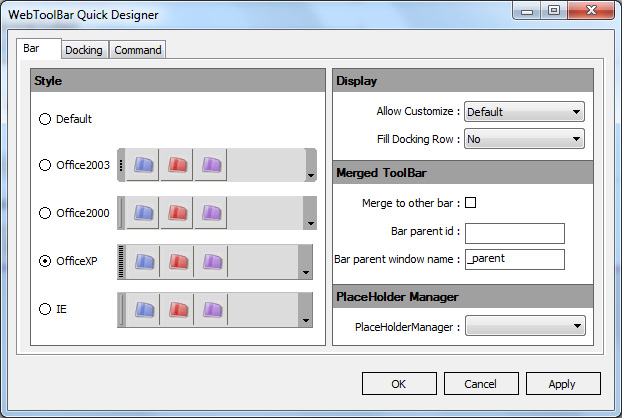Click the purple icon in IE preview
Image resolution: width=622 pixels, height=418 pixels.
click(211, 309)
